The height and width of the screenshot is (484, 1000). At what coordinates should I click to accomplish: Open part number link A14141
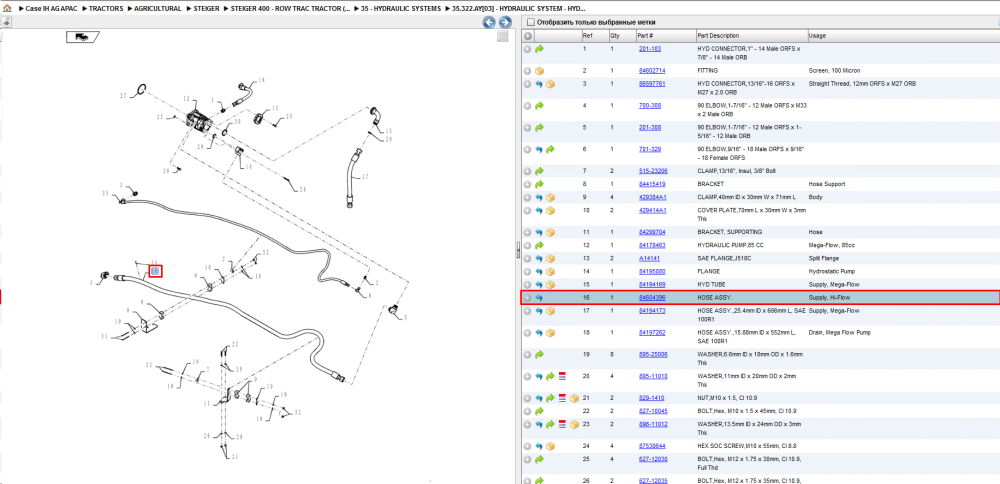tap(651, 258)
